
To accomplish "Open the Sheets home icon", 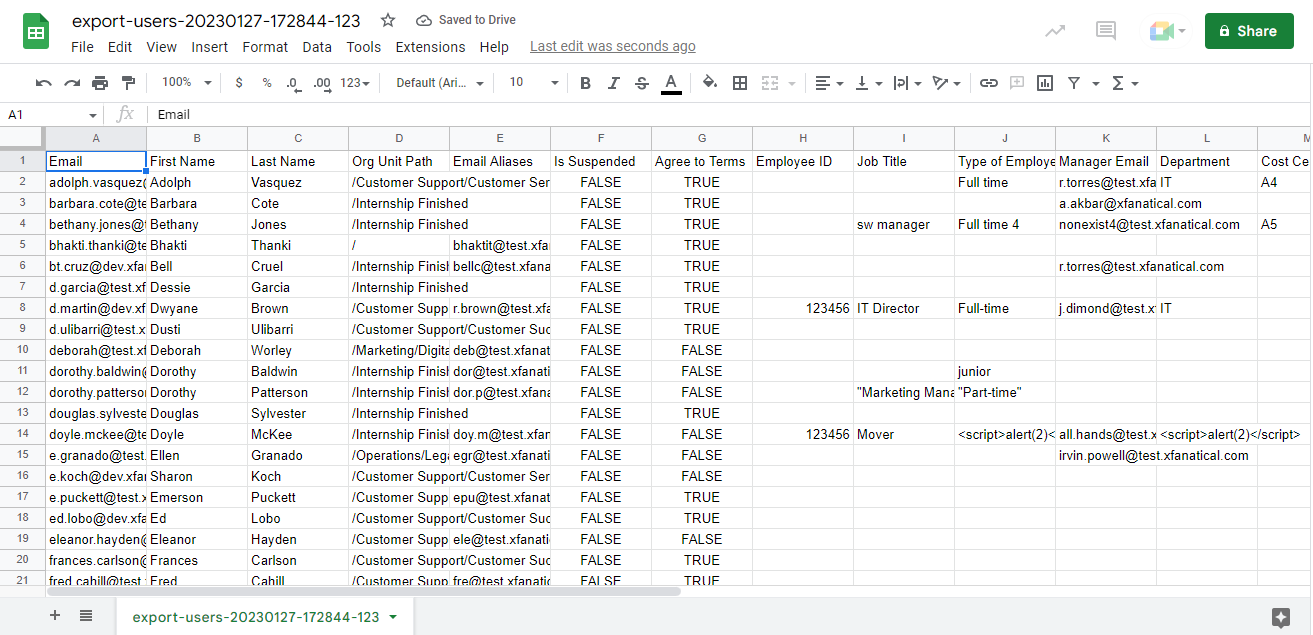I will (x=37, y=32).
